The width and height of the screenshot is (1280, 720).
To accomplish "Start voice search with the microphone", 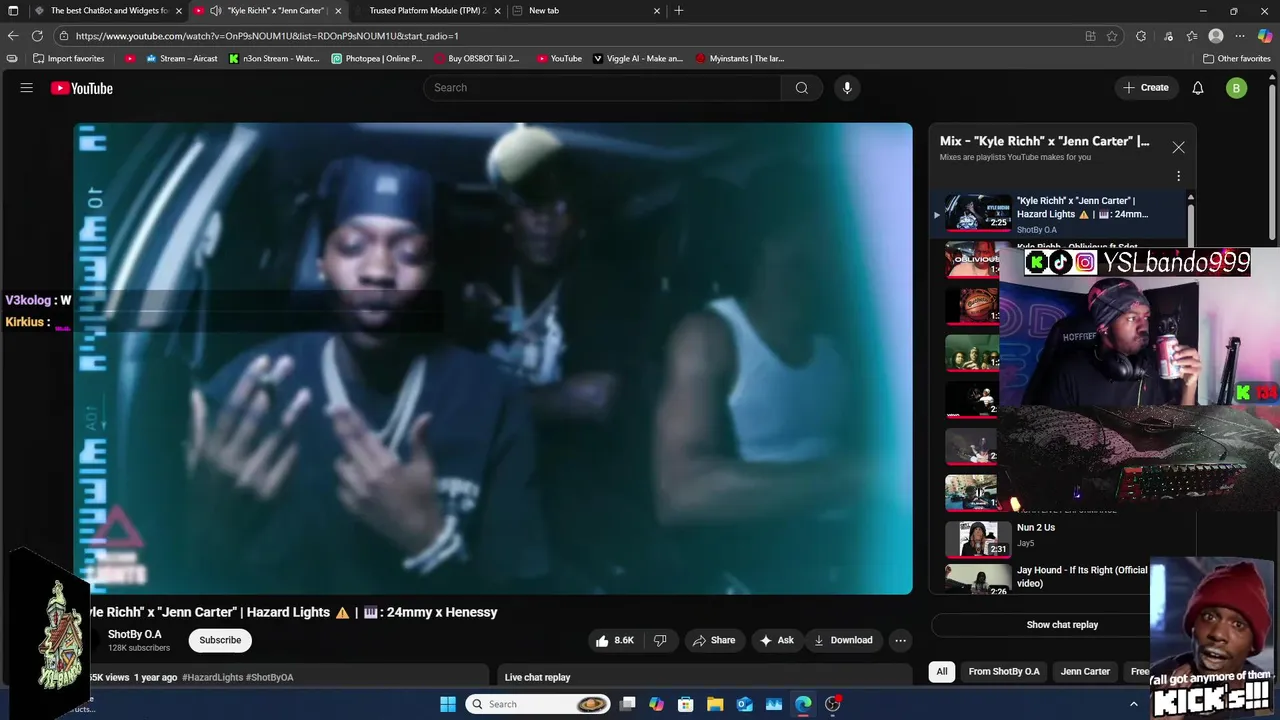I will [x=847, y=88].
